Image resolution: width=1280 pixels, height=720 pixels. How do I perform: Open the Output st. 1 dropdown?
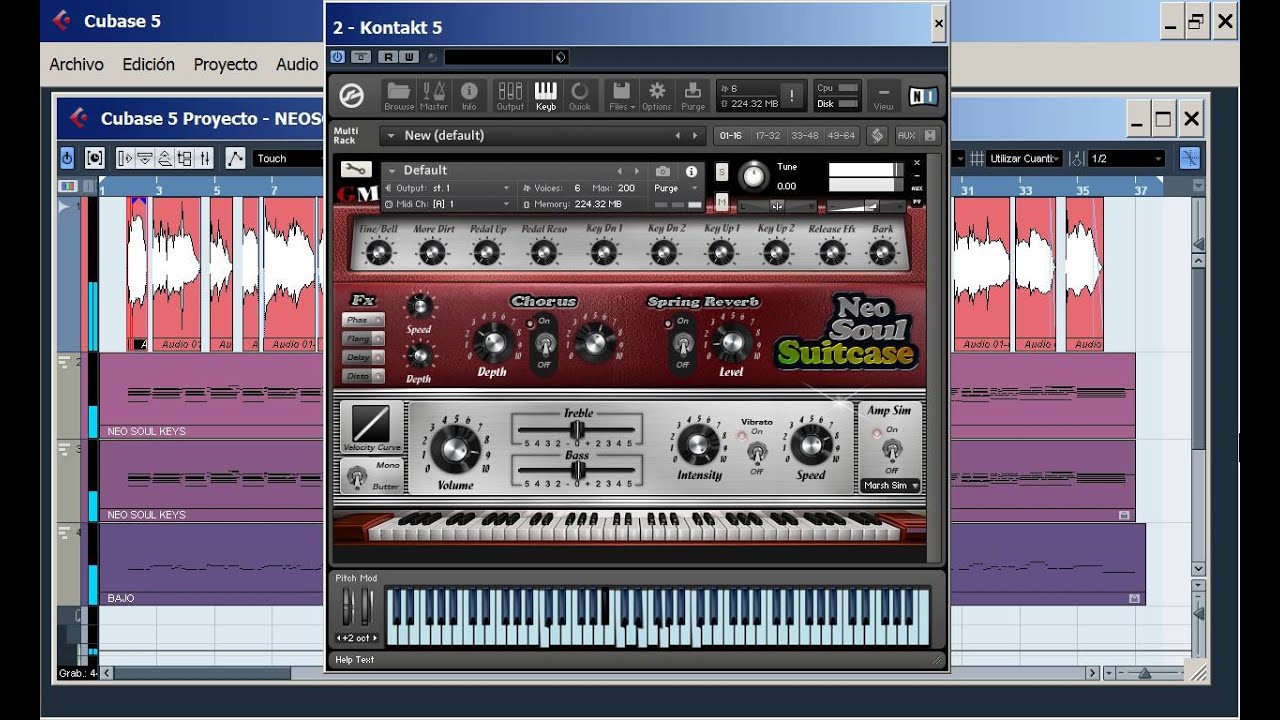[x=447, y=188]
